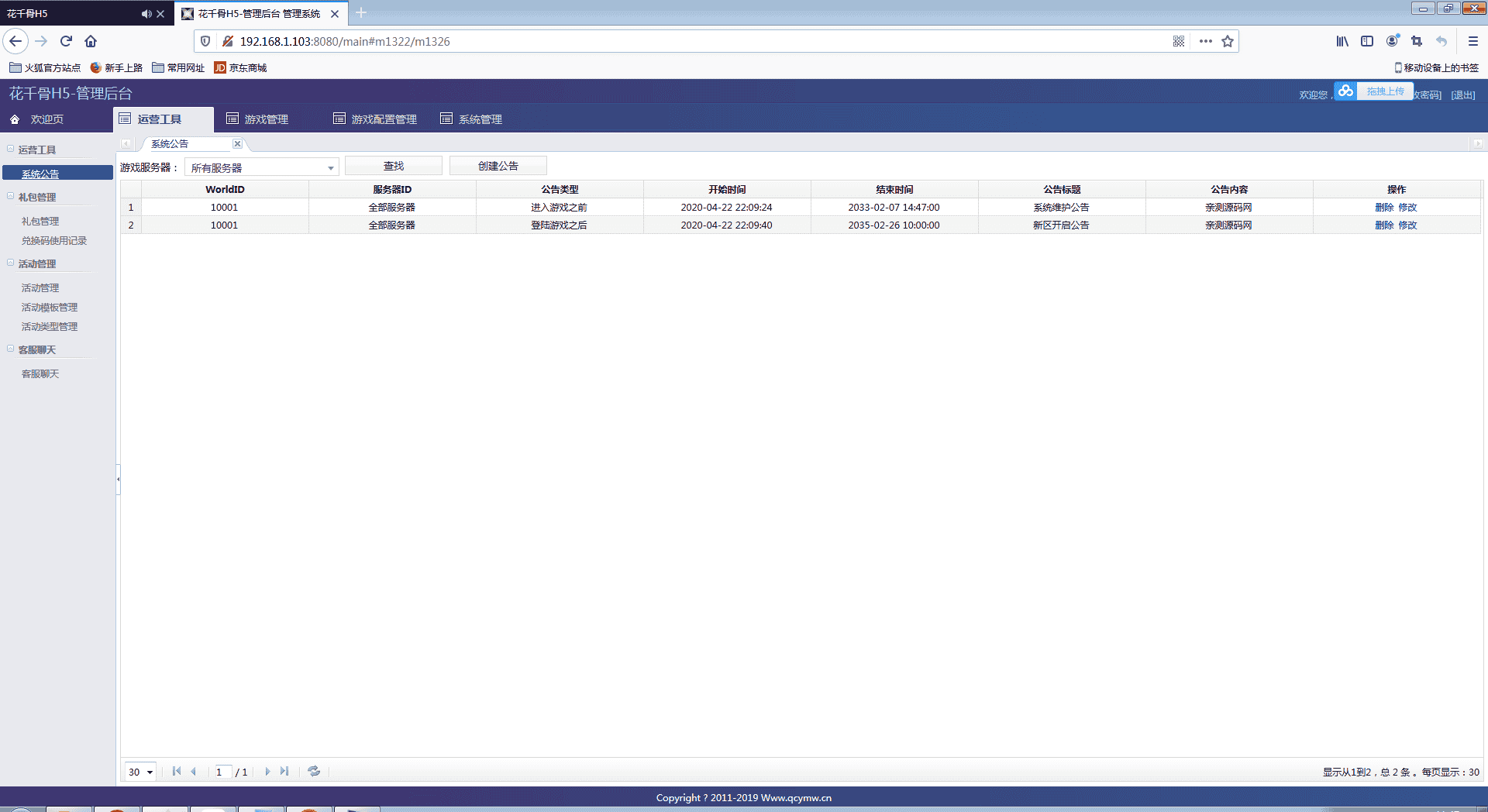Open the 火狐官方站点 bookmark folder

45,67
